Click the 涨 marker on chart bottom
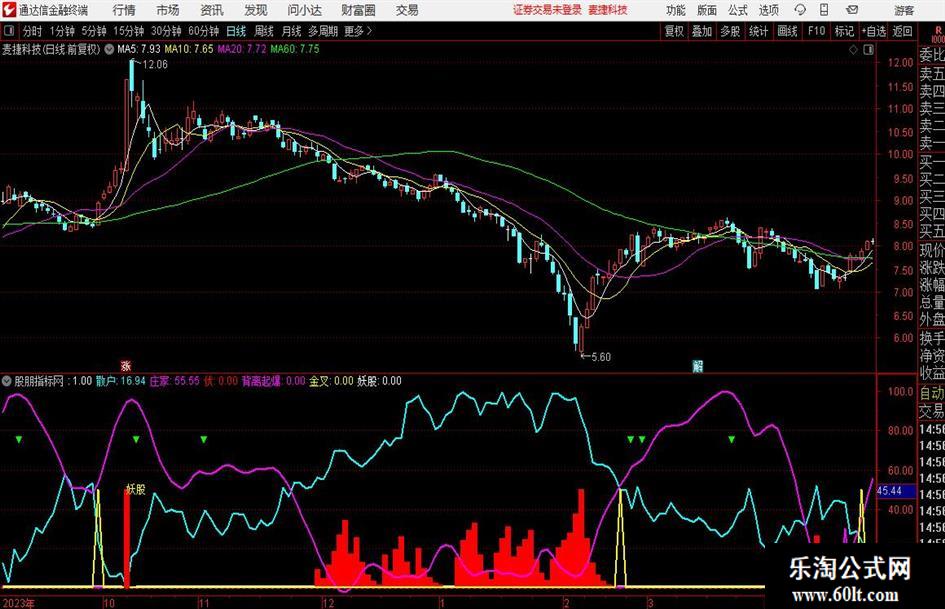This screenshot has height=609, width=945. pyautogui.click(x=125, y=365)
